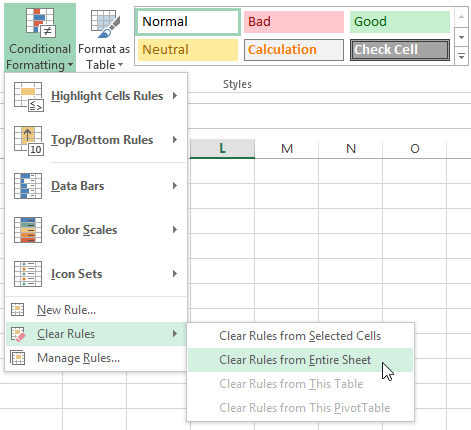Choose Clear Rules from Entire Sheet
Viewport: 471px width, 430px height.
click(x=300, y=360)
